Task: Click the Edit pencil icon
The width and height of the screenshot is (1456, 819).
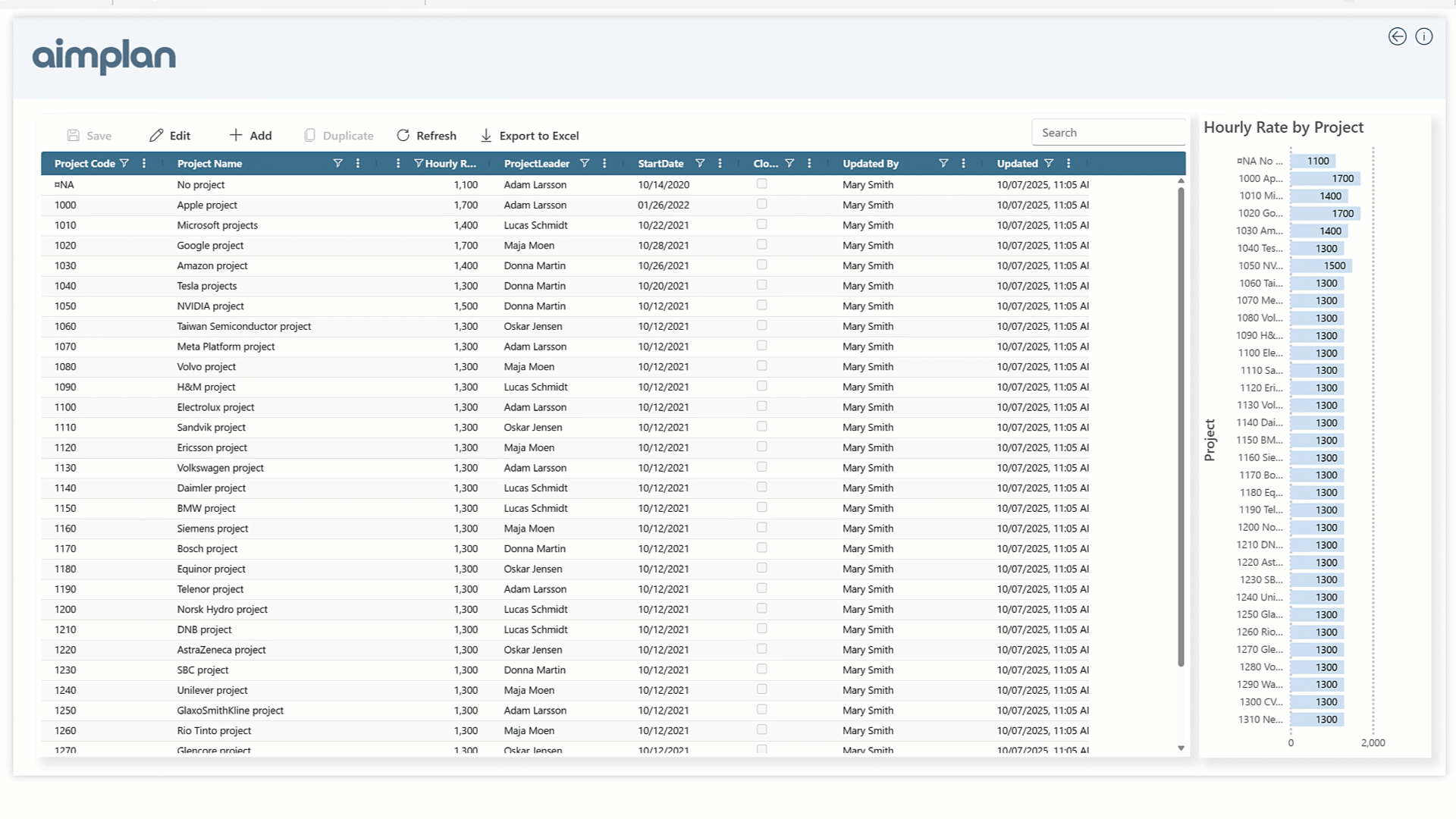Action: pyautogui.click(x=156, y=135)
